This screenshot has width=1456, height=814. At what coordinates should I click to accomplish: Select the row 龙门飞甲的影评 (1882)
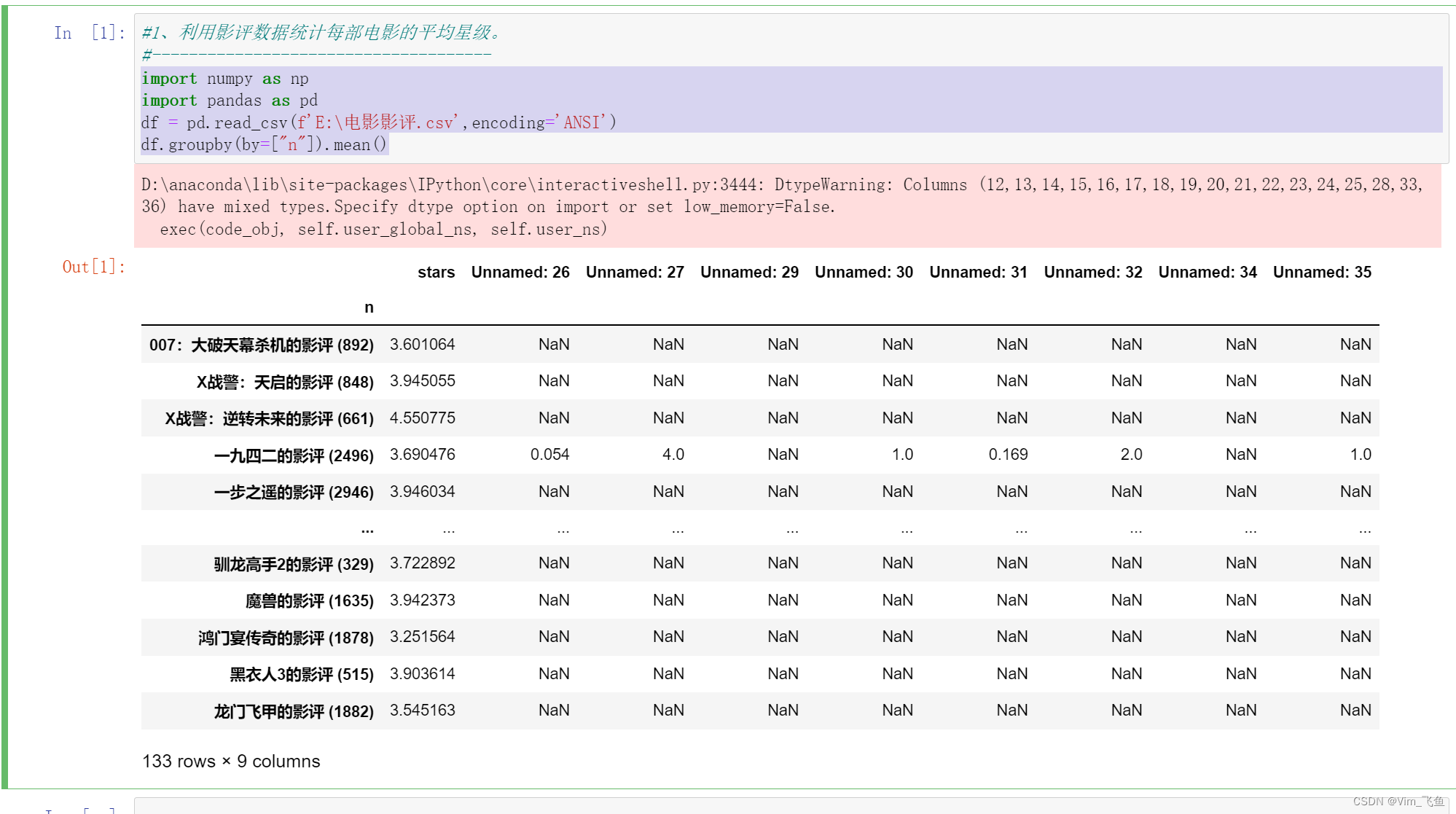(760, 711)
